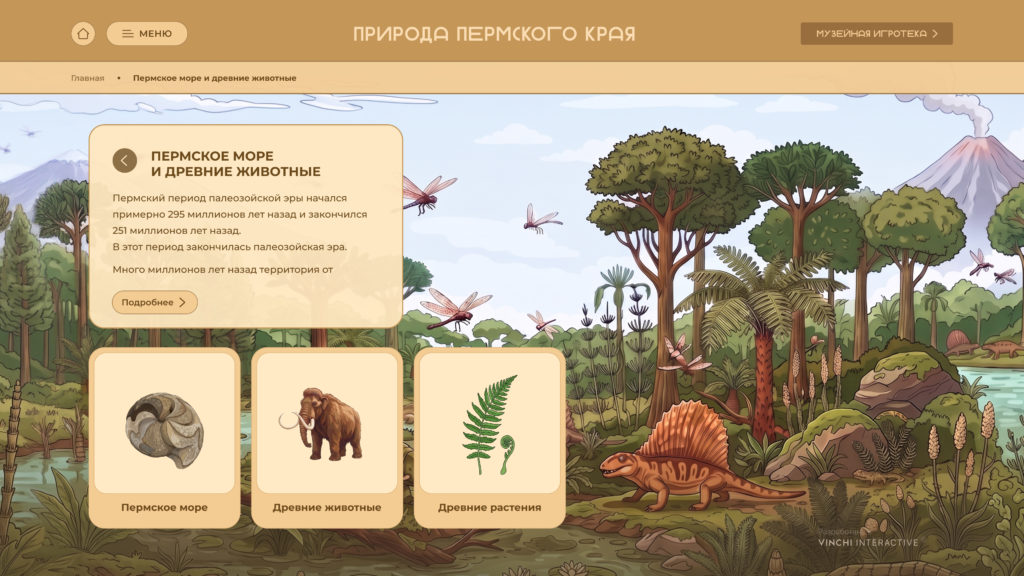Open МУЗЕЙНАЯ ИГРОТЕКА section
The height and width of the screenshot is (576, 1024).
point(876,33)
